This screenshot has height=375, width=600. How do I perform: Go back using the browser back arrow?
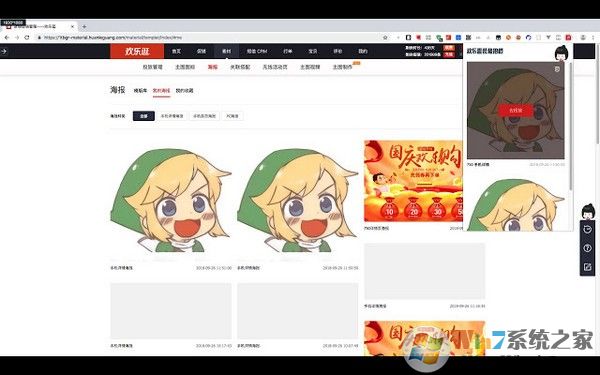click(7, 38)
